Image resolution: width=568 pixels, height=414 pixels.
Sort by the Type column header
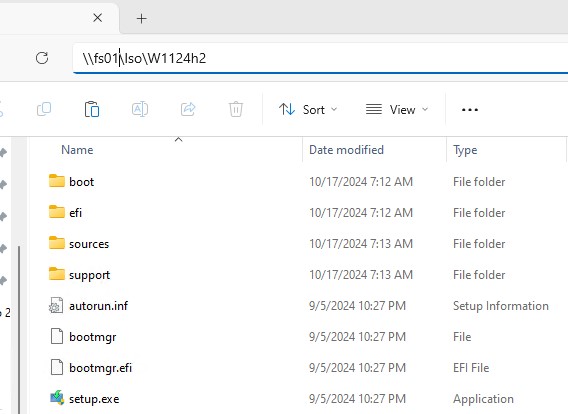tap(465, 150)
